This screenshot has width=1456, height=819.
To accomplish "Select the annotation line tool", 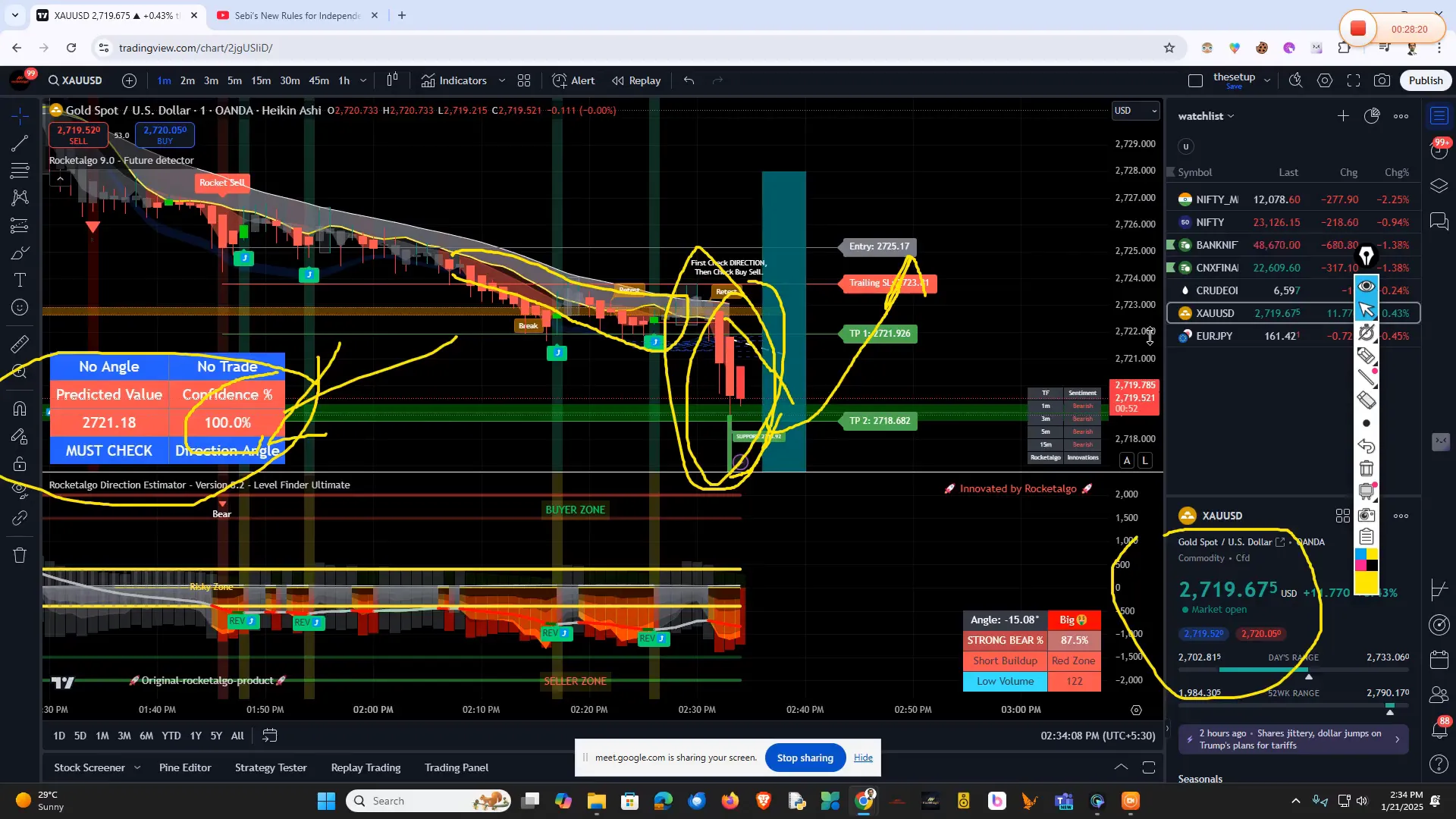I will tap(1367, 378).
